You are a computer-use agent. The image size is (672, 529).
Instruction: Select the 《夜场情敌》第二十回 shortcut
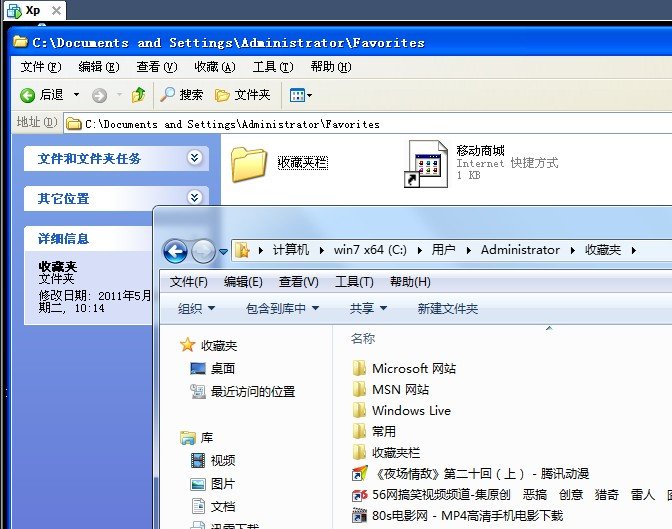tap(470, 473)
